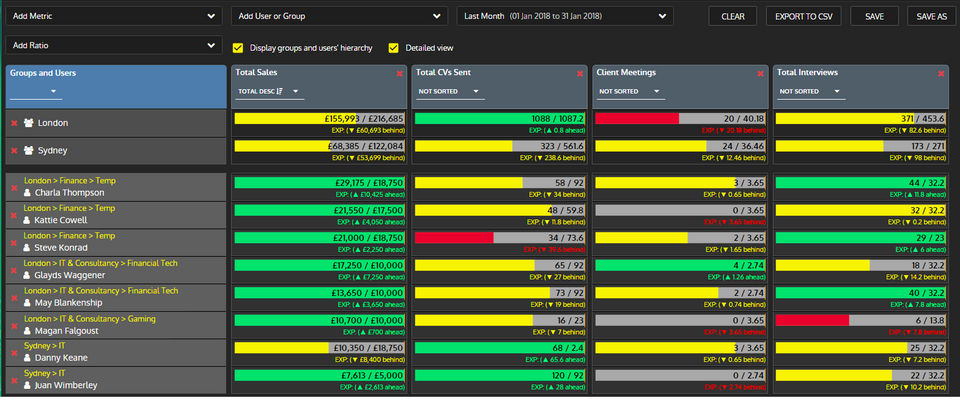The image size is (960, 401).
Task: Close the Total Interviews column
Action: [x=941, y=73]
